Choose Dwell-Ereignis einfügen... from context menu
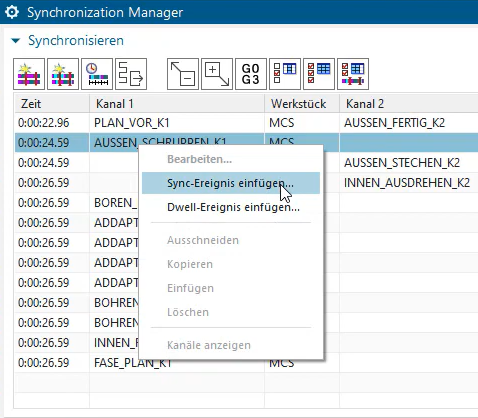478x418 pixels. (231, 207)
